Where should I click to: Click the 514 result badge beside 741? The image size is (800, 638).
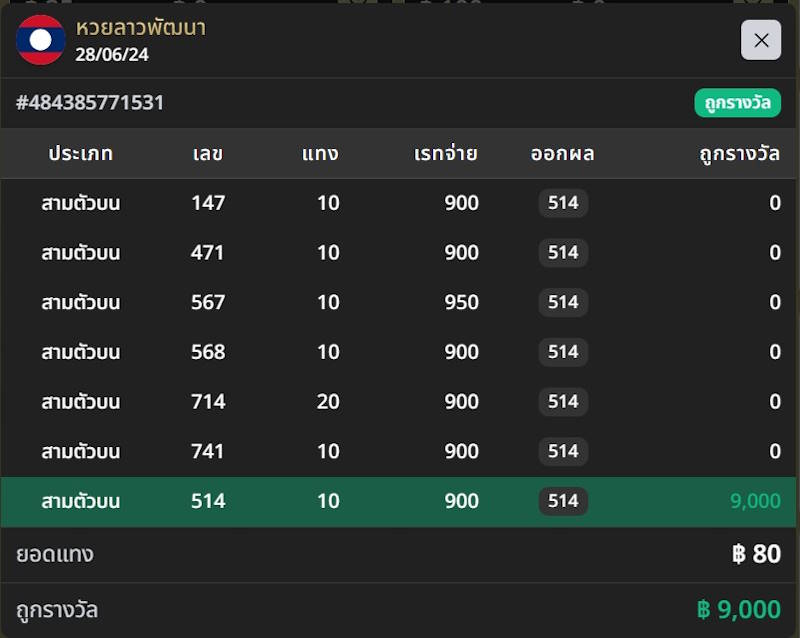(x=563, y=451)
